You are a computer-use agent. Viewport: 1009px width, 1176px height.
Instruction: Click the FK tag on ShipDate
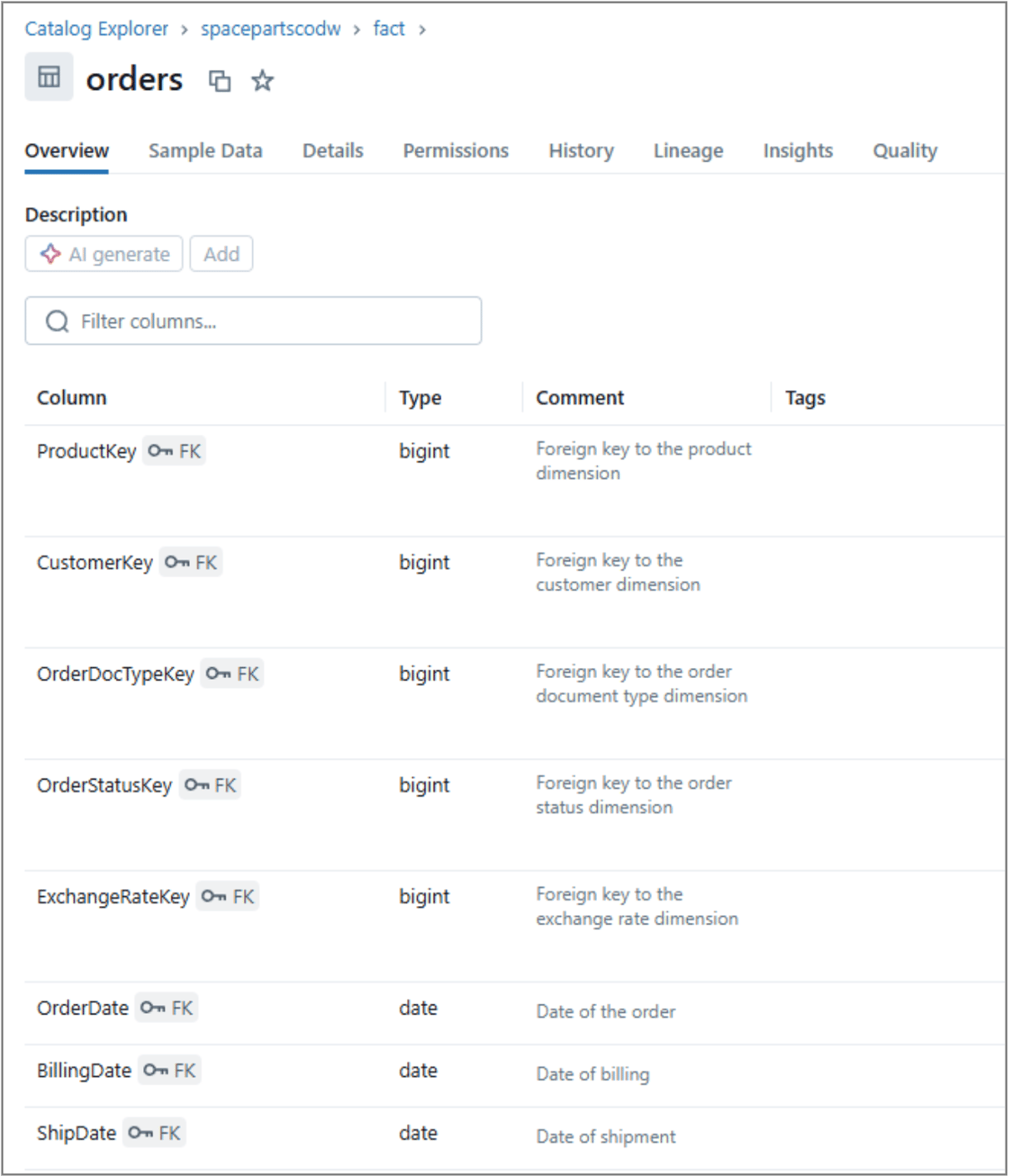(154, 1132)
